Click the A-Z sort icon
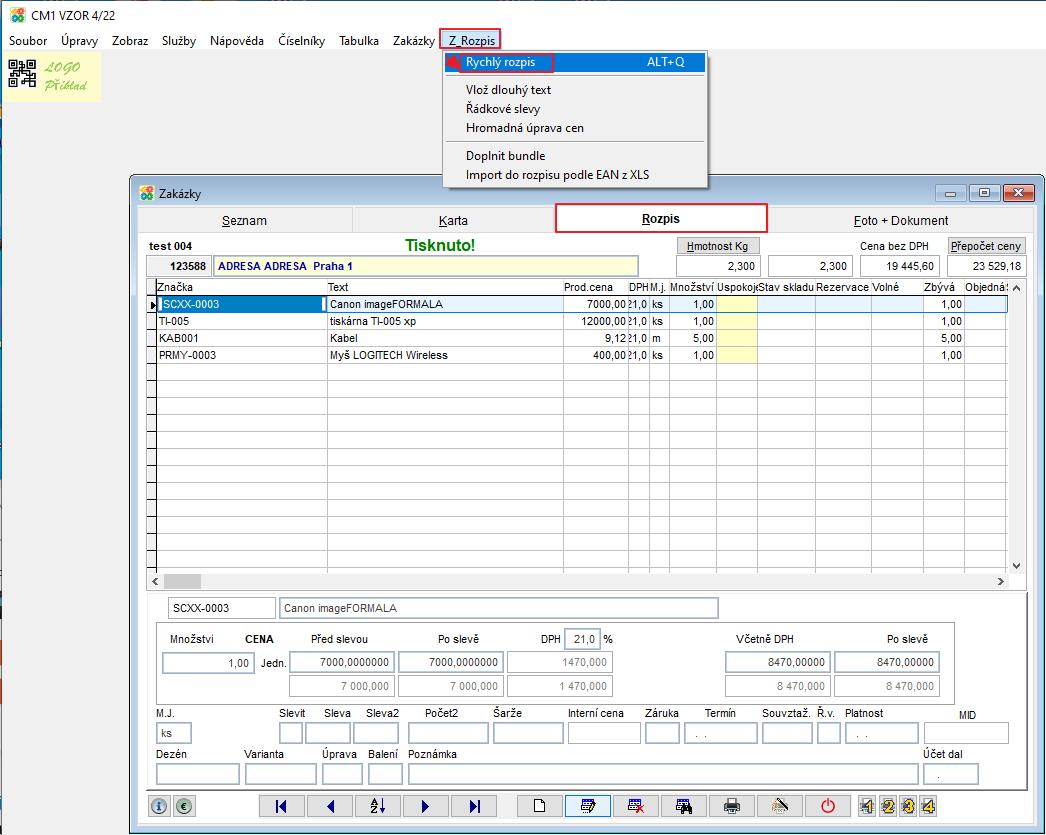 (378, 806)
